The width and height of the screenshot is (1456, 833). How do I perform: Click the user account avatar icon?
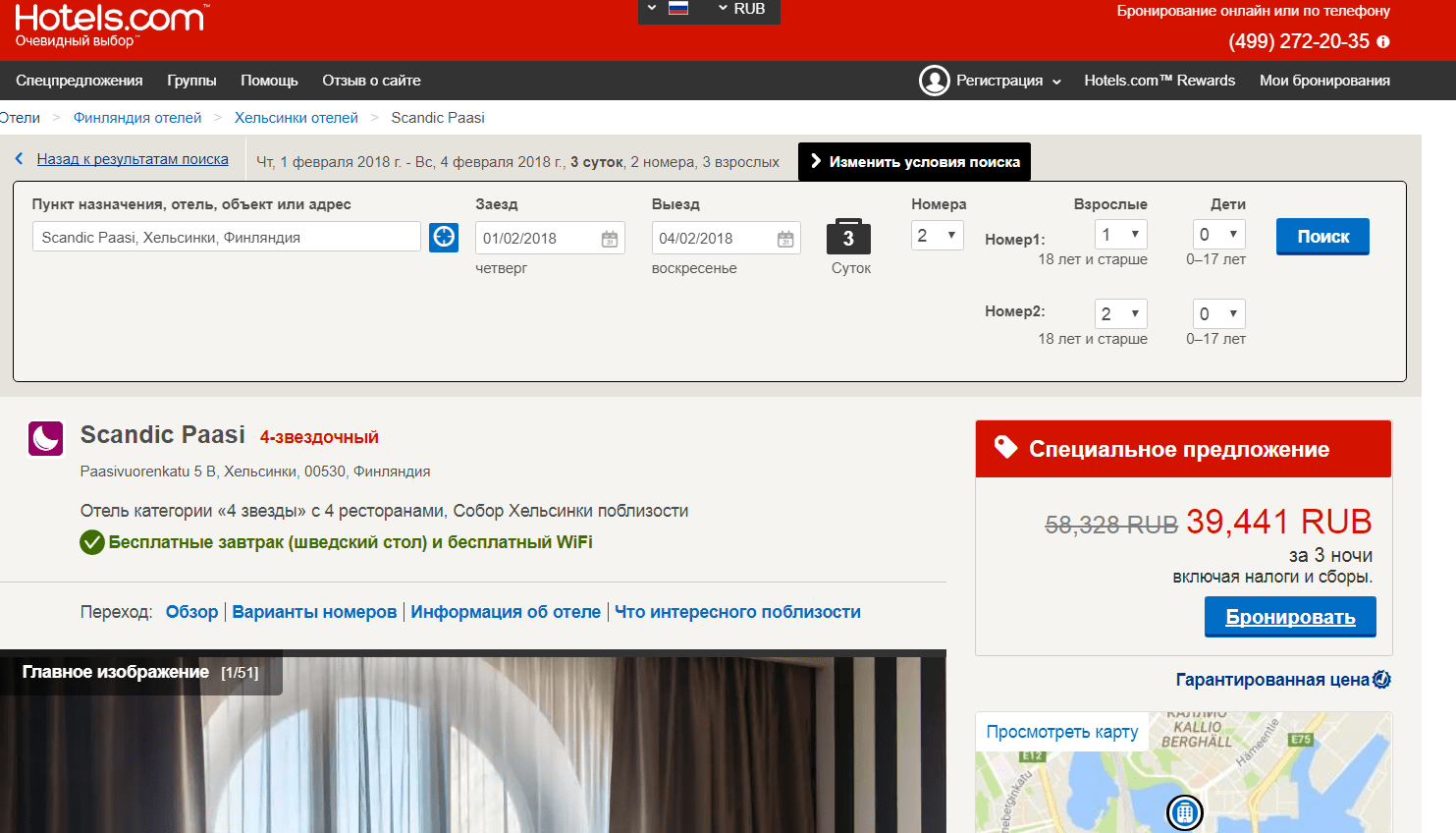coord(934,81)
